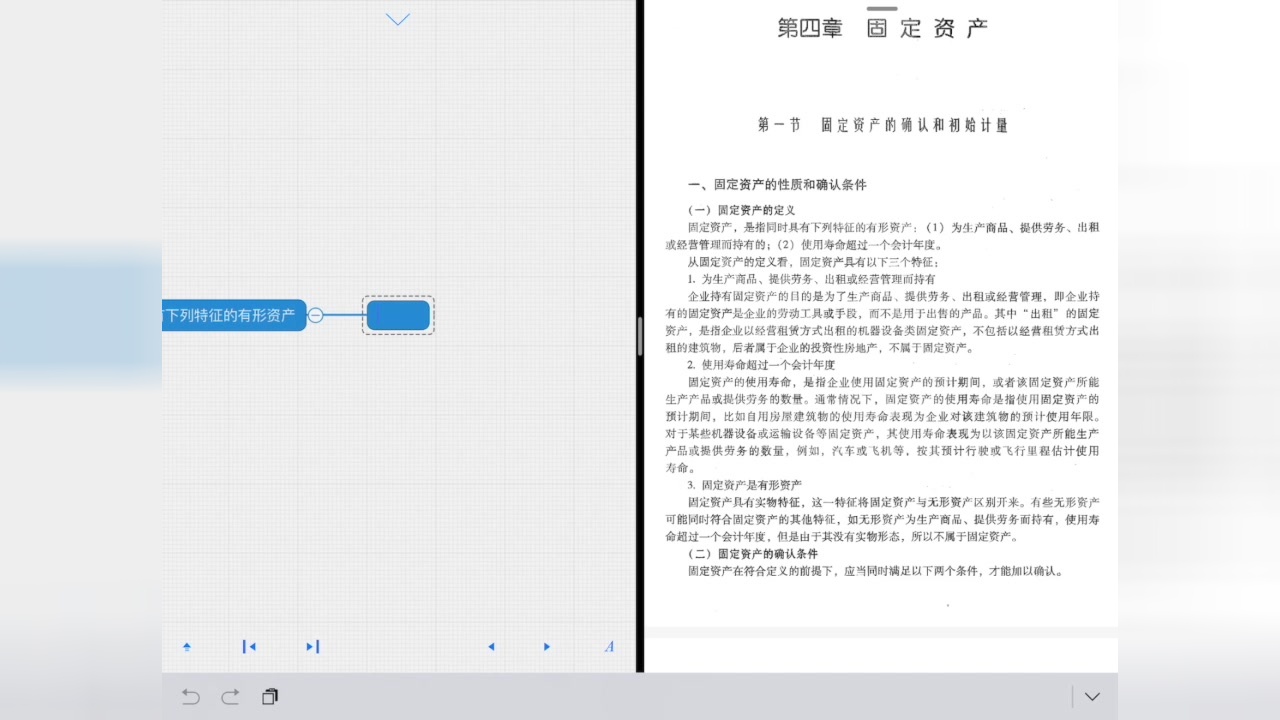Image resolution: width=1280 pixels, height=720 pixels.
Task: Tap sentence 从固定资产的定义看,固定资产具有以下三个特征
Action: 813,262
